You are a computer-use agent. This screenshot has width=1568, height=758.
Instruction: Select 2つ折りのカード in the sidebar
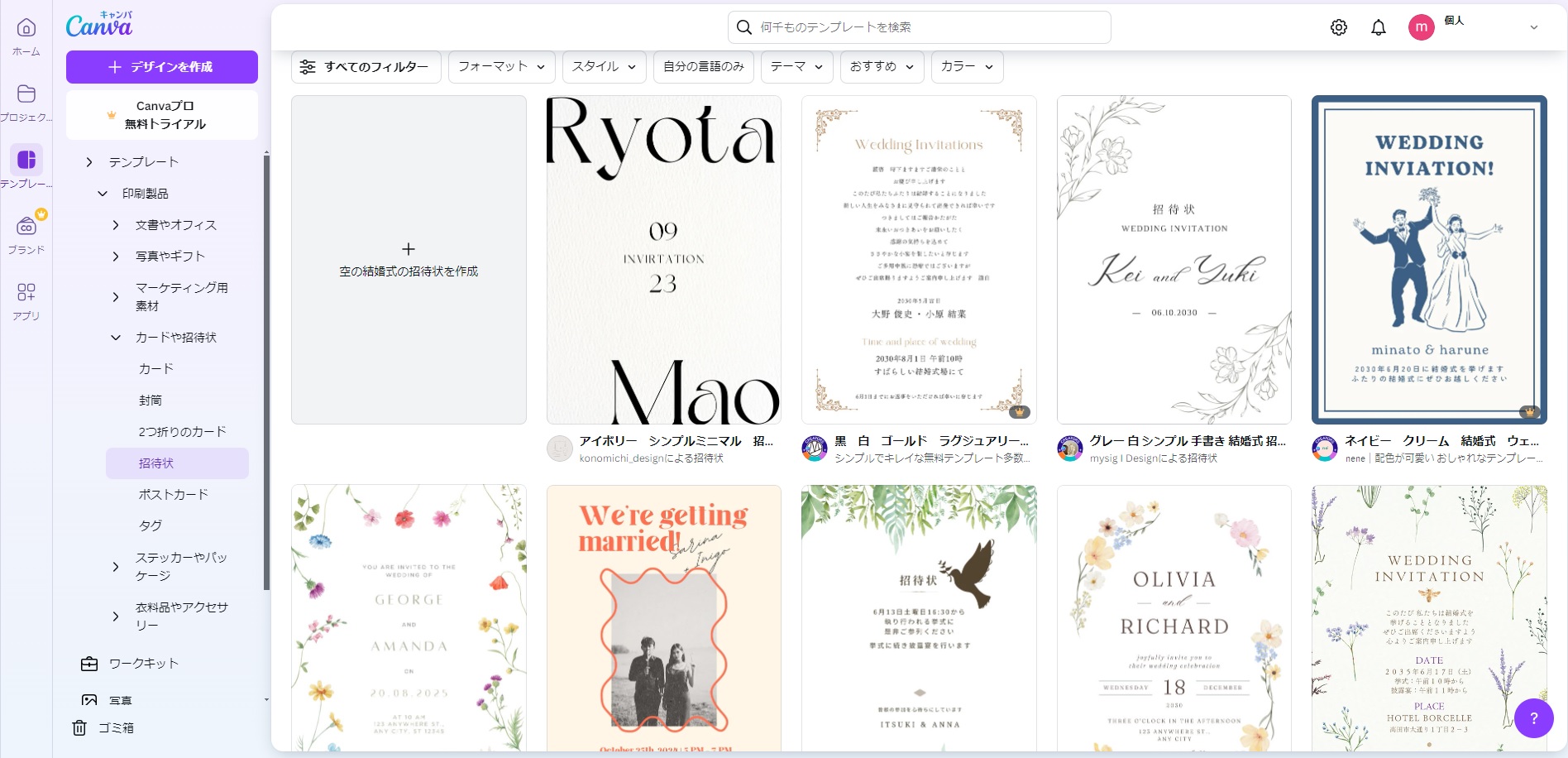point(182,432)
